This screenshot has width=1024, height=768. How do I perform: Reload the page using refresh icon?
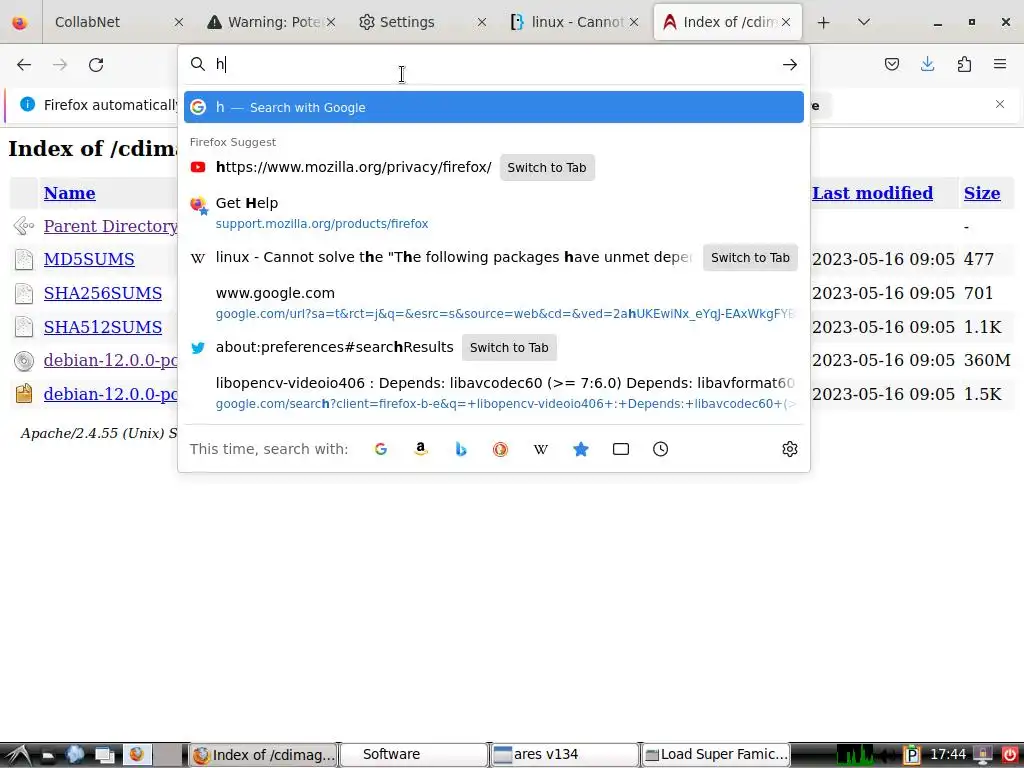point(96,65)
